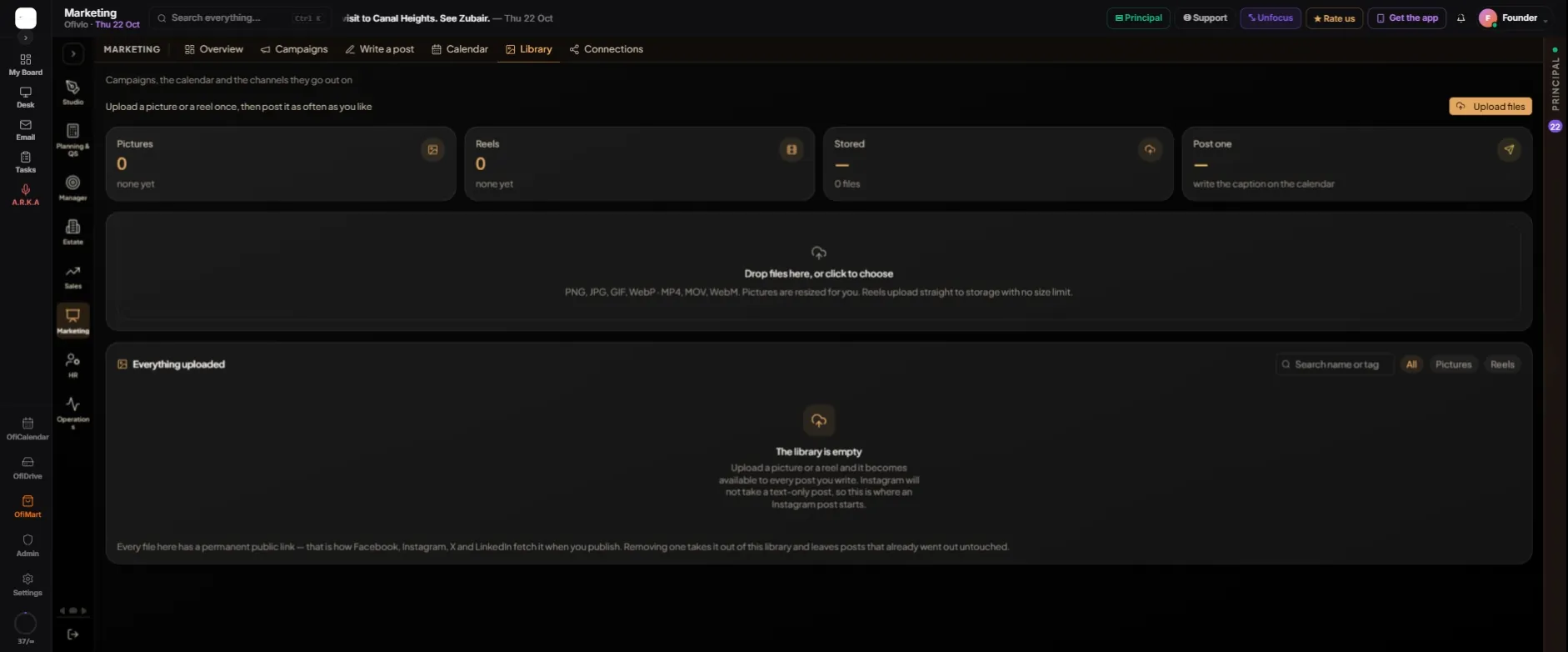
Task: Click the Search name or tag field
Action: (1334, 364)
